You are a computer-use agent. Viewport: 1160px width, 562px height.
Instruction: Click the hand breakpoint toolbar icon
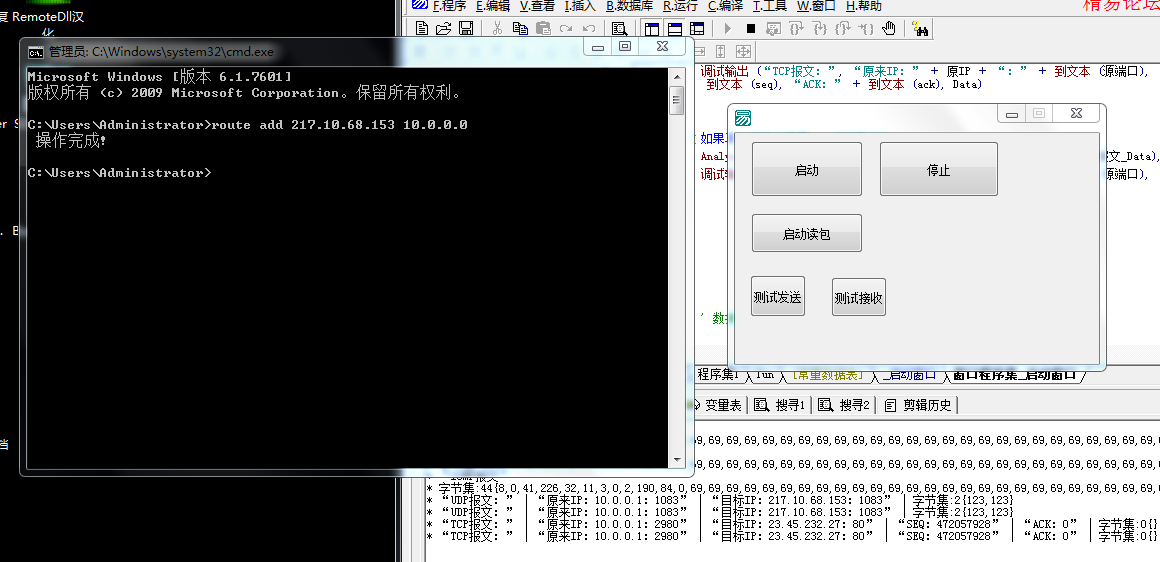click(x=889, y=29)
